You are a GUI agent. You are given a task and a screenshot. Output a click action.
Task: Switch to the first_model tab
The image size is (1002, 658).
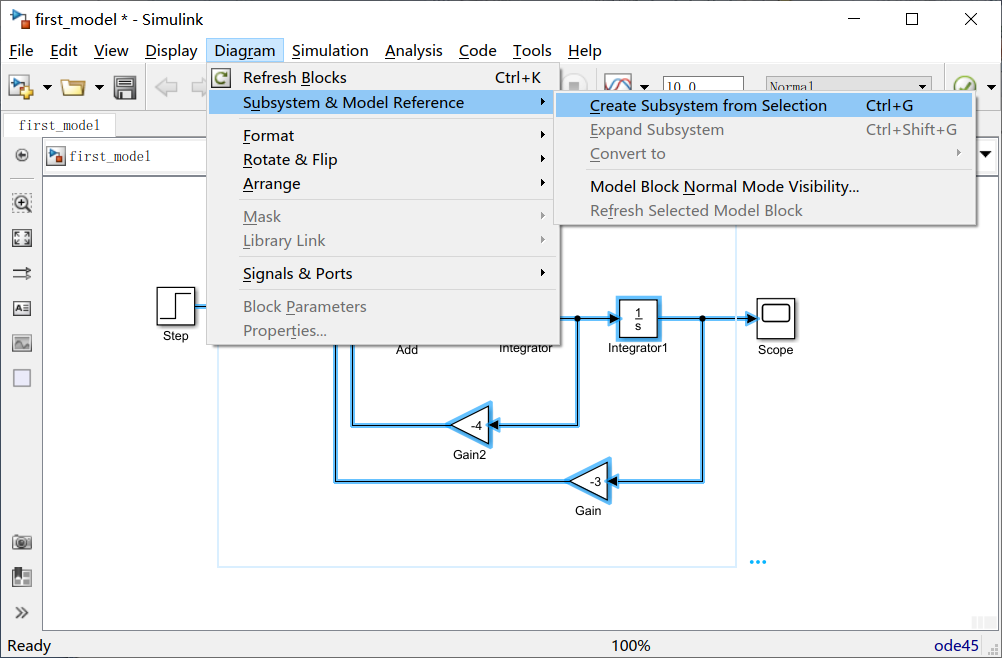[x=59, y=125]
